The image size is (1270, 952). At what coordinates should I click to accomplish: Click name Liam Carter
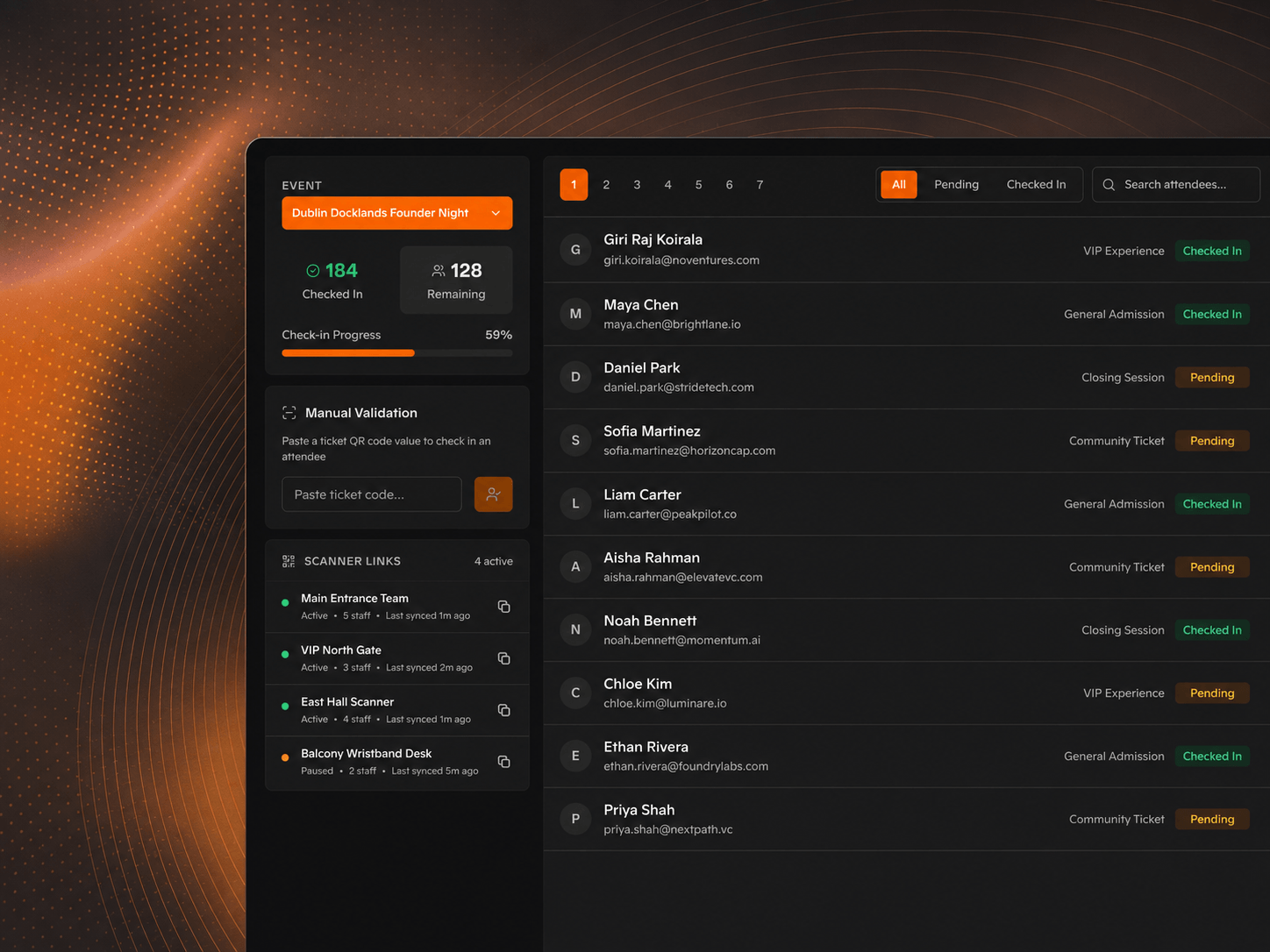[642, 494]
